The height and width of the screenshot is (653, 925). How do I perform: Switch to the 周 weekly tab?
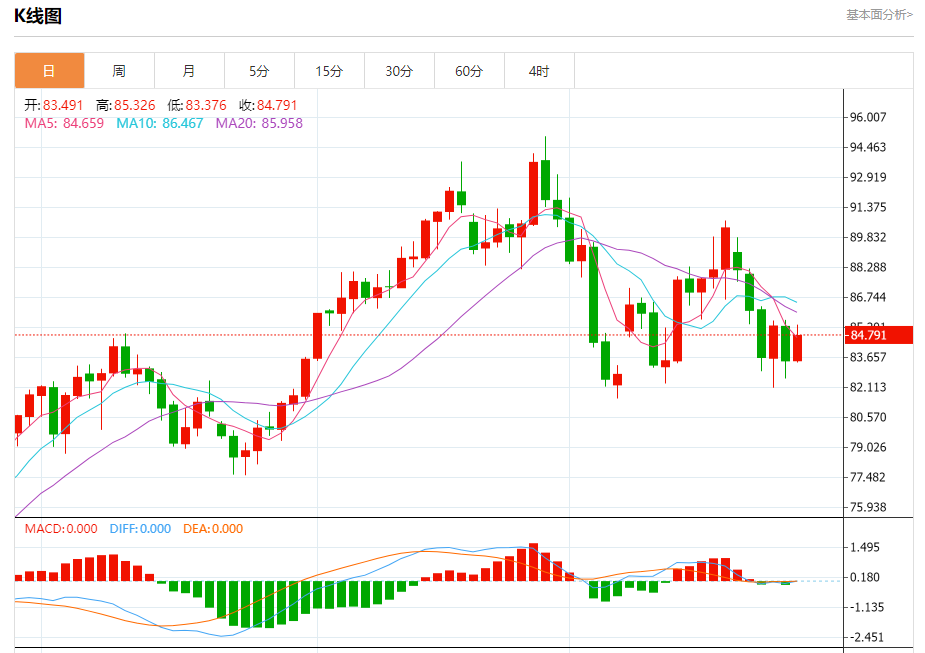(x=119, y=71)
